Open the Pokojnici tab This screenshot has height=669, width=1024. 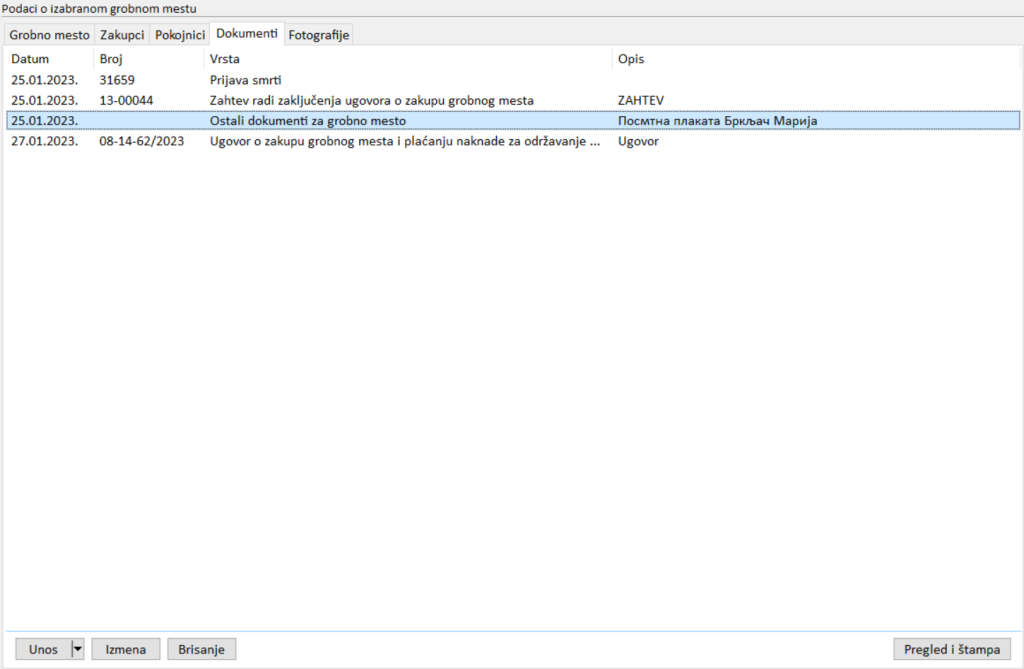(x=179, y=35)
